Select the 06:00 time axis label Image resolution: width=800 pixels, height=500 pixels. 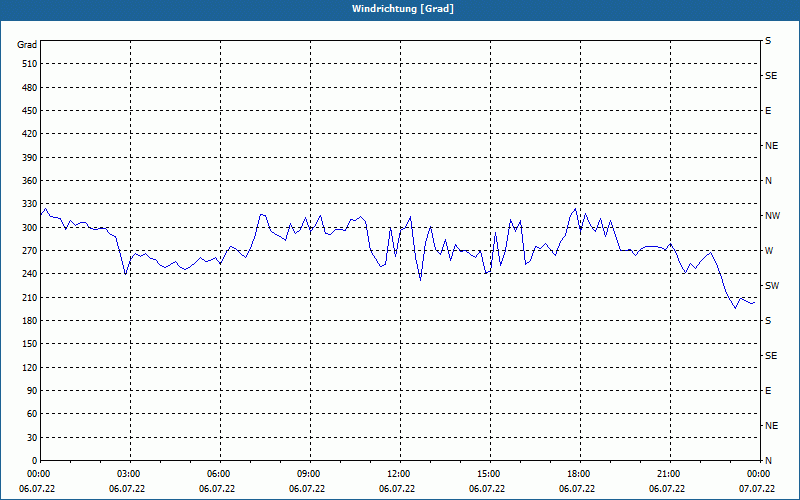point(218,473)
